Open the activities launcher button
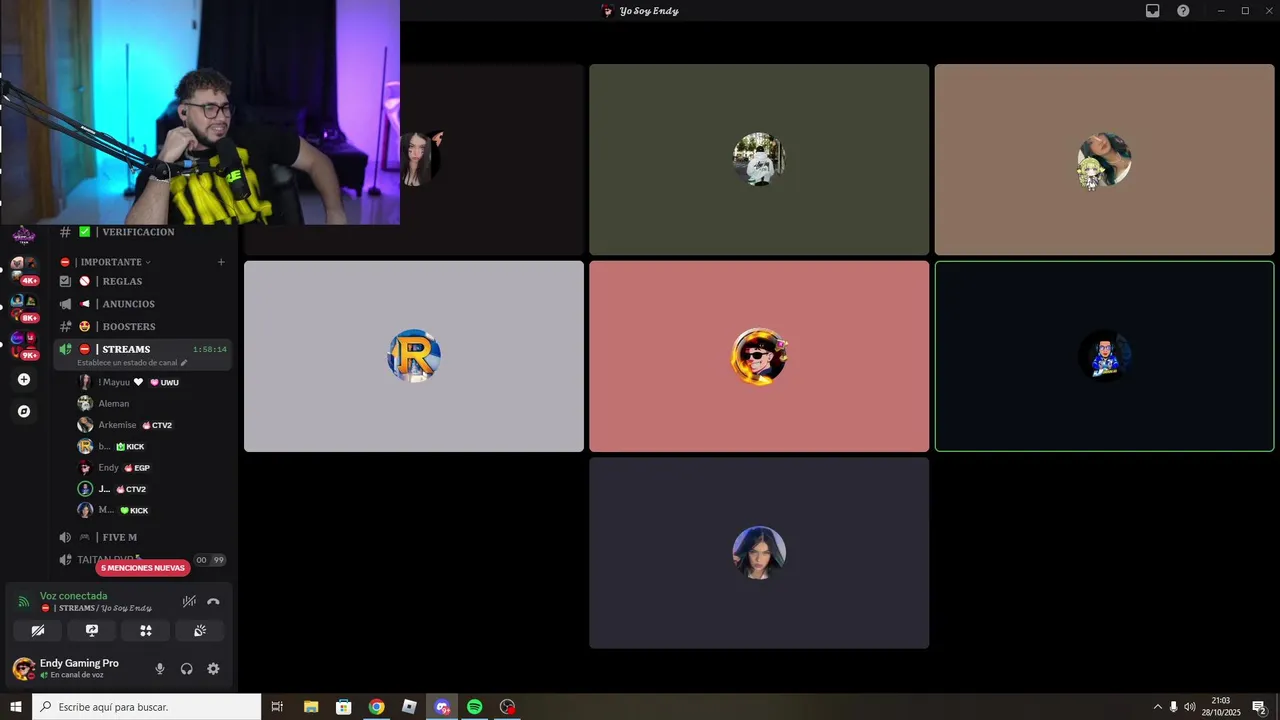This screenshot has width=1280, height=720. (146, 631)
